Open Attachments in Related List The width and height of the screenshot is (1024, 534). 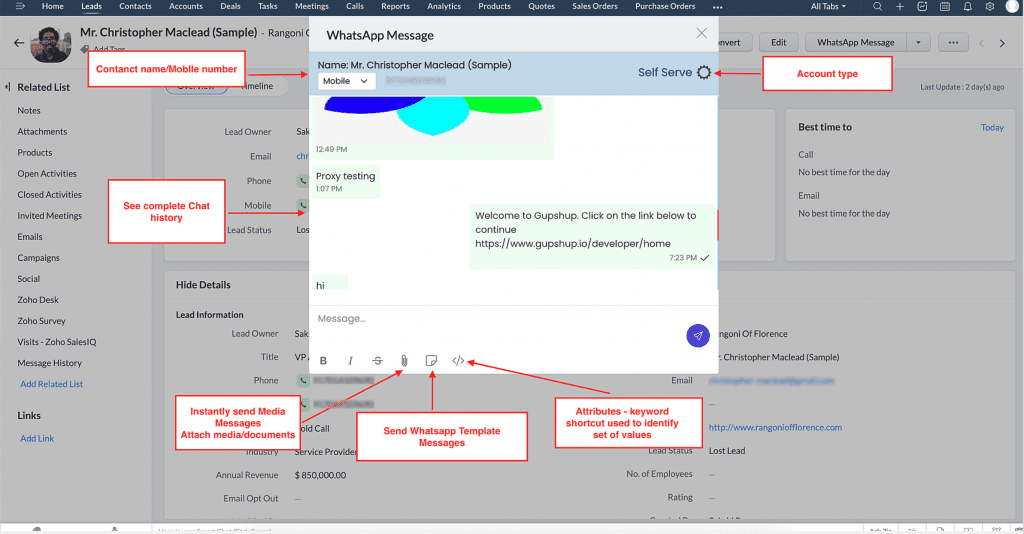[42, 131]
